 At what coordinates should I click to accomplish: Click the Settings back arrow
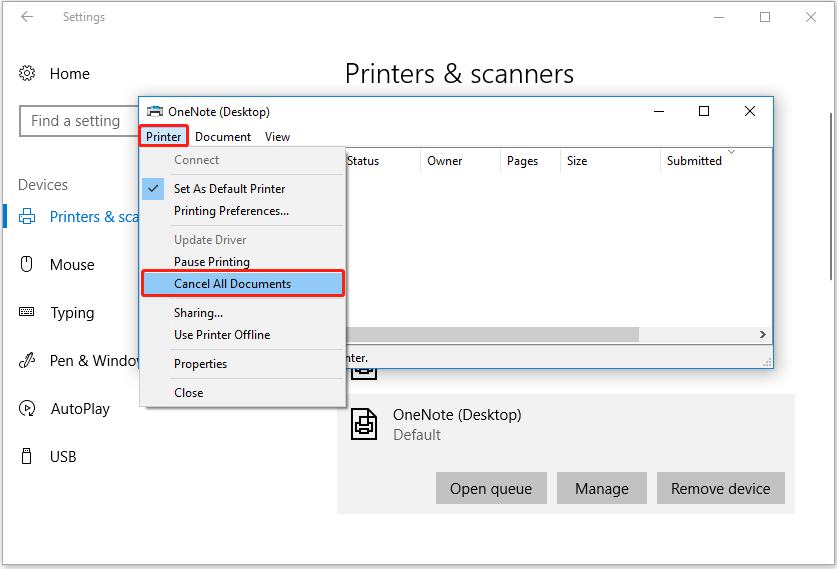pyautogui.click(x=27, y=17)
